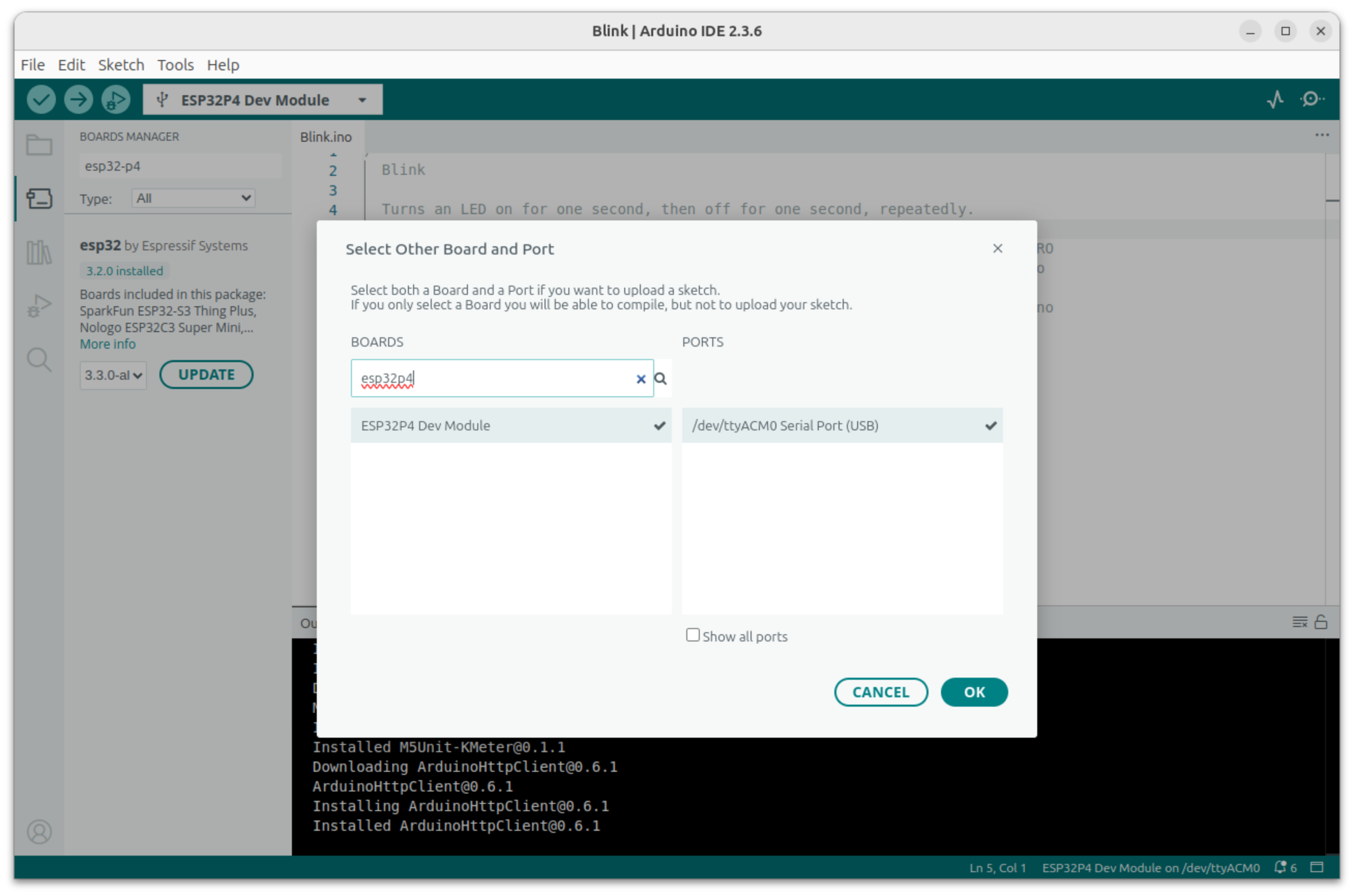Open the Help menu

click(223, 65)
